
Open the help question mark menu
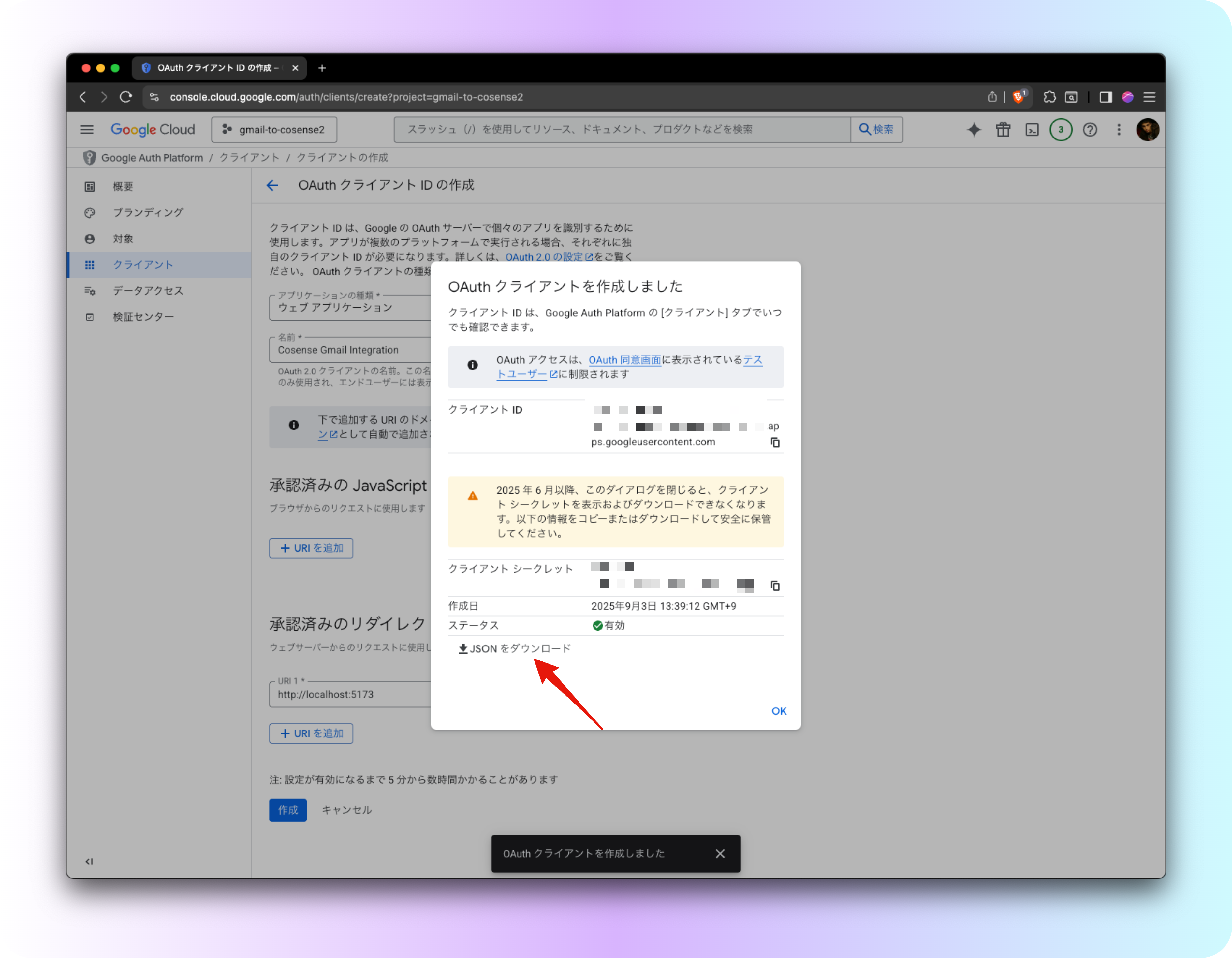coord(1091,130)
